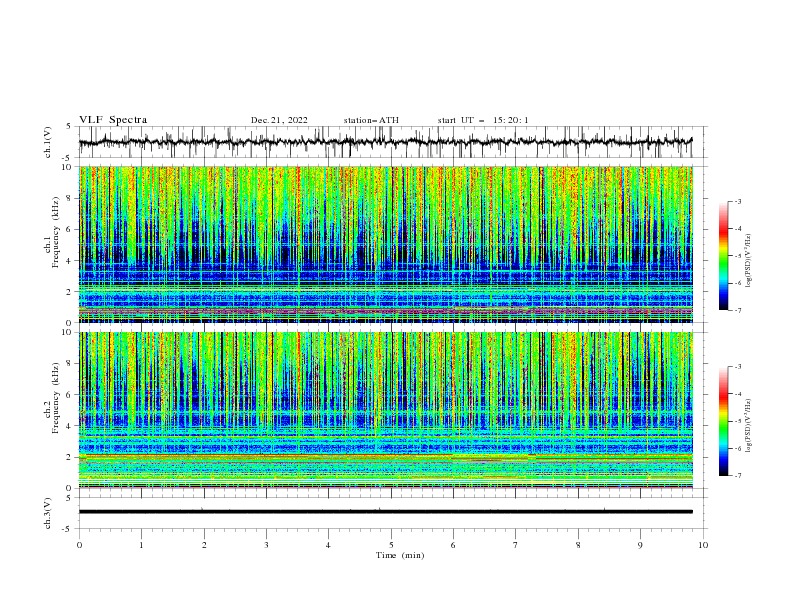Click the 'station=ATH' label
This screenshot has height=612, width=792.
pyautogui.click(x=371, y=120)
